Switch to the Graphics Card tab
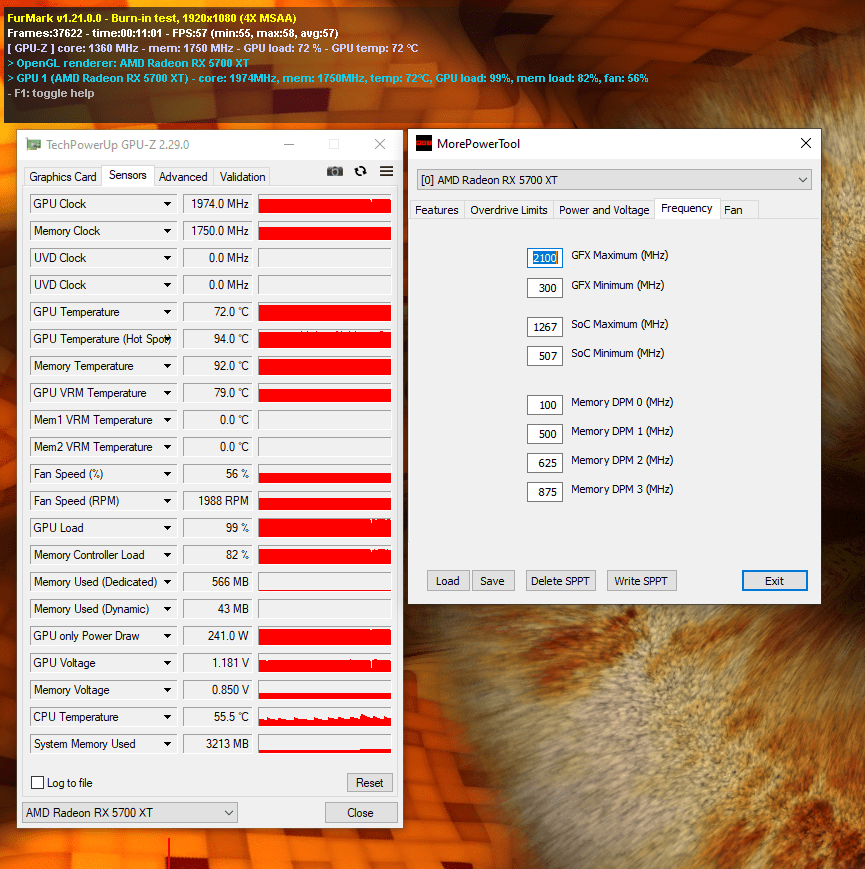This screenshot has width=865, height=869. pos(63,177)
